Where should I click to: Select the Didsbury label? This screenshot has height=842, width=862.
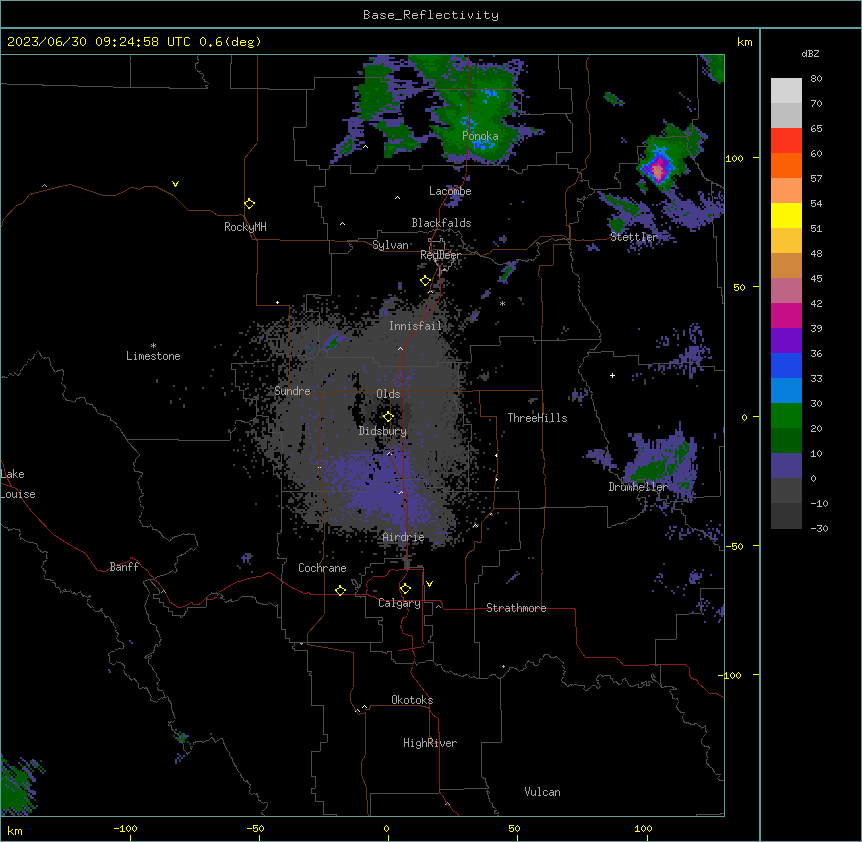coord(383,431)
